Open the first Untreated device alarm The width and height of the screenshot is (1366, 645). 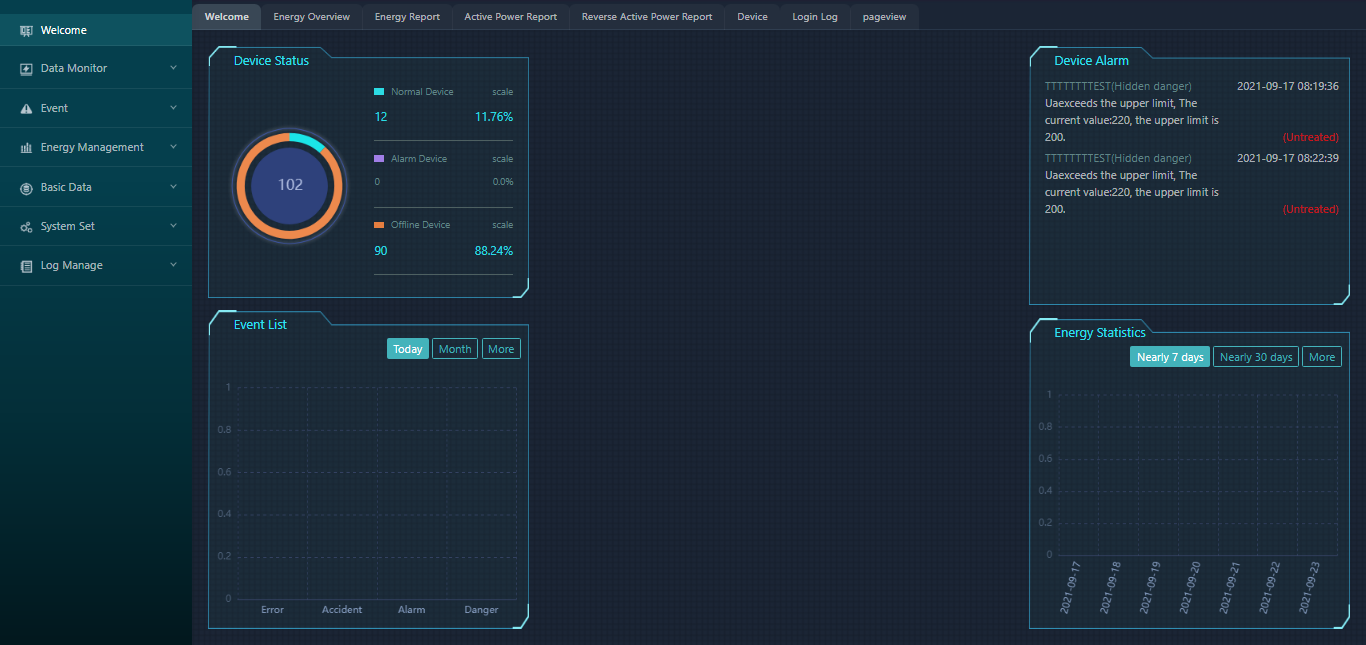(1310, 137)
